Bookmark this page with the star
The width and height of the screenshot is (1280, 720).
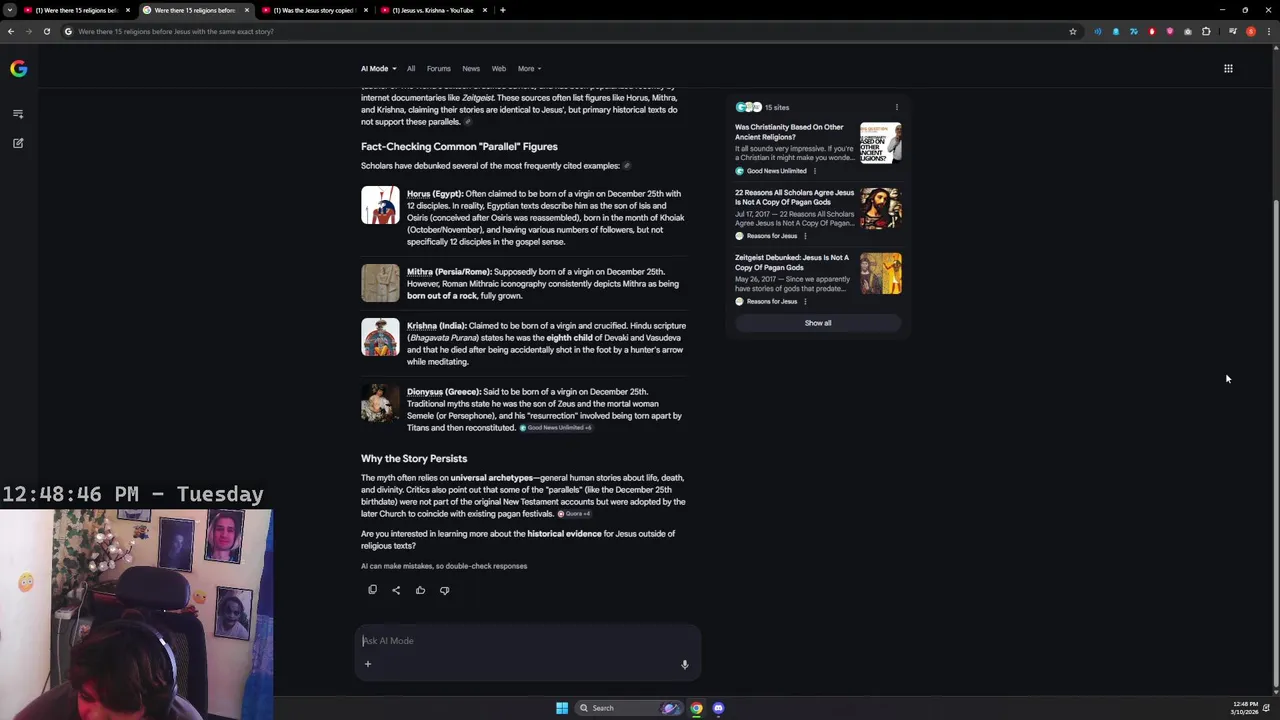click(1073, 31)
